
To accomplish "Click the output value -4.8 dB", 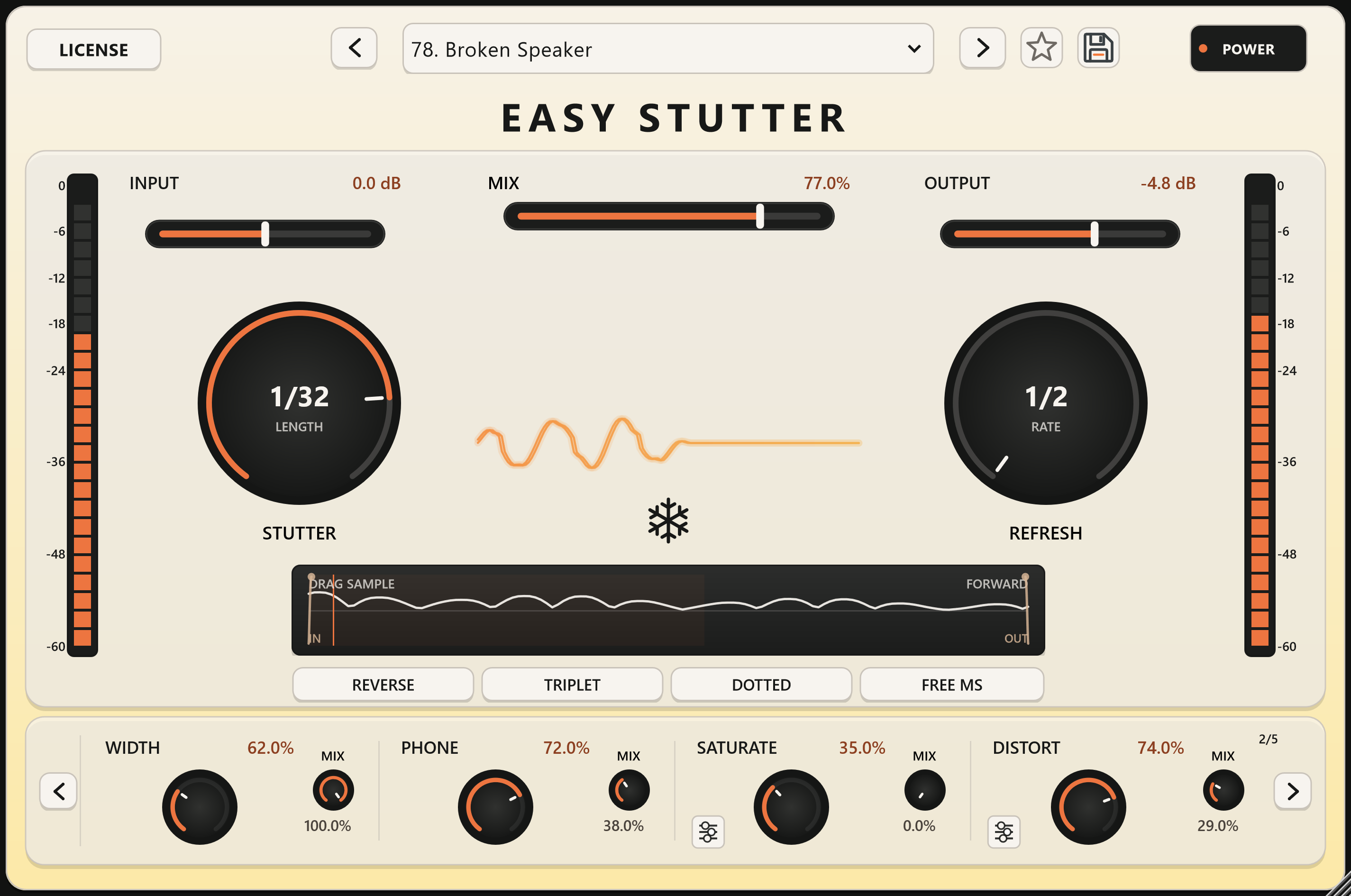I will pyautogui.click(x=1168, y=183).
